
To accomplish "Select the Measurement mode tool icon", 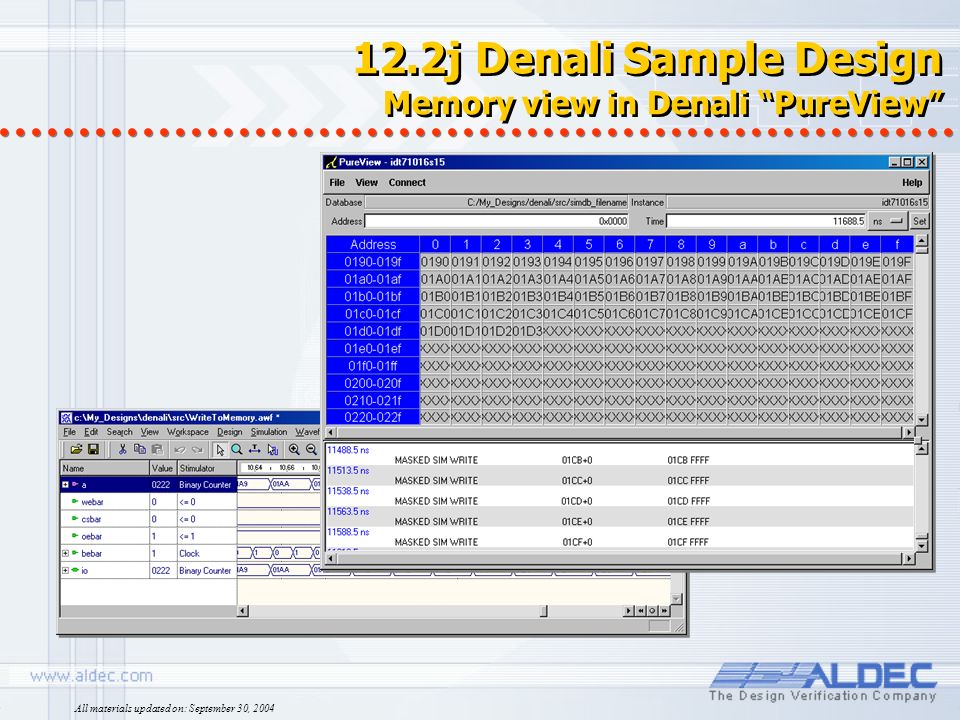I will 255,450.
